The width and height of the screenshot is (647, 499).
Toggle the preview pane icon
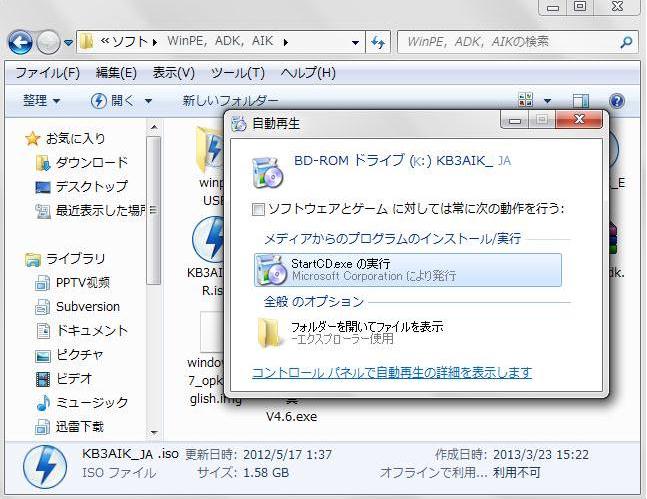click(x=581, y=101)
